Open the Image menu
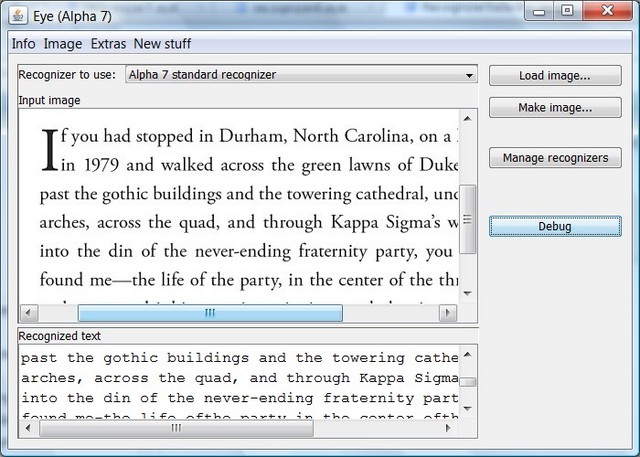The height and width of the screenshot is (457, 640). tap(62, 44)
